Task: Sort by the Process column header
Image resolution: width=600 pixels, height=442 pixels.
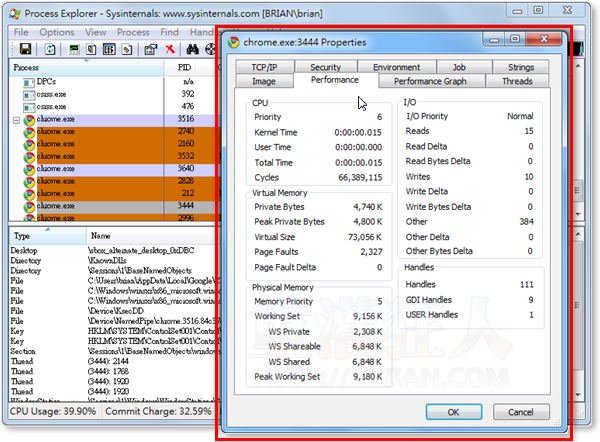Action: [86, 68]
